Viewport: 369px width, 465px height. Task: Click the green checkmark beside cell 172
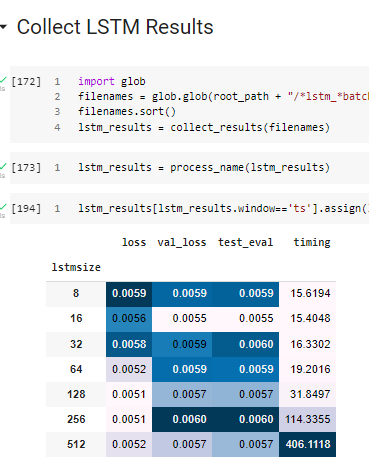3,80
